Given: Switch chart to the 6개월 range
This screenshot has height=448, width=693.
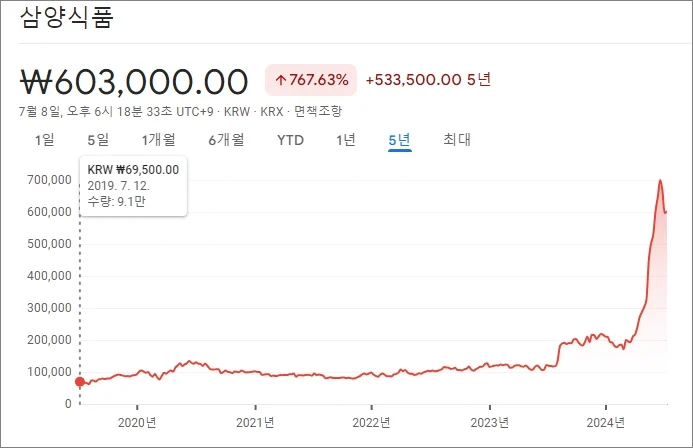Looking at the screenshot, I should (226, 140).
